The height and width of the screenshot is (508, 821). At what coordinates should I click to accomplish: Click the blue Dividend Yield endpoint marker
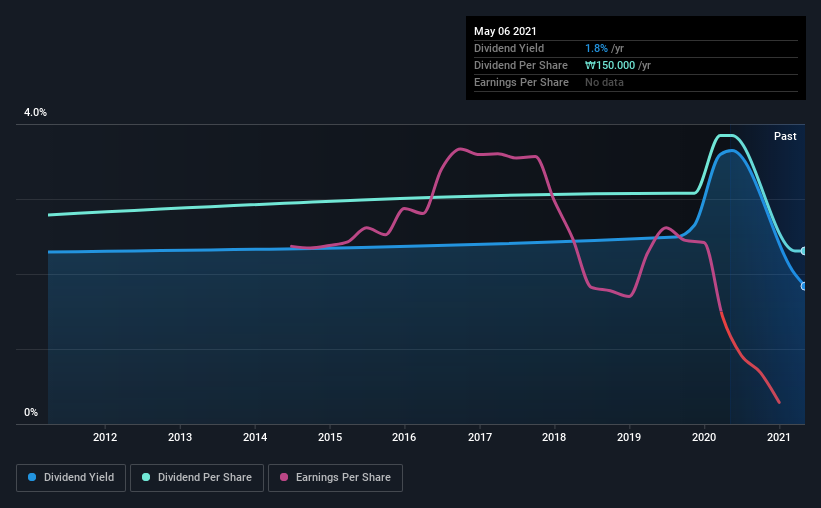(x=804, y=286)
